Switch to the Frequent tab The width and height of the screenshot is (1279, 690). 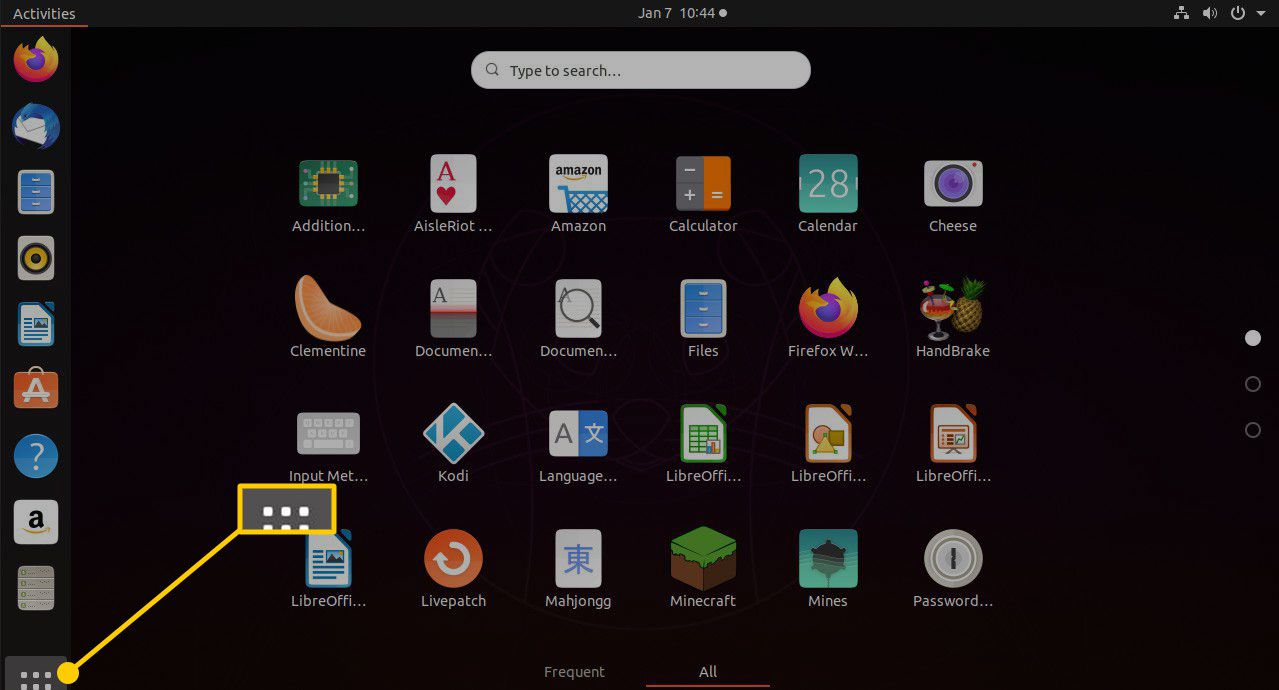coord(574,672)
